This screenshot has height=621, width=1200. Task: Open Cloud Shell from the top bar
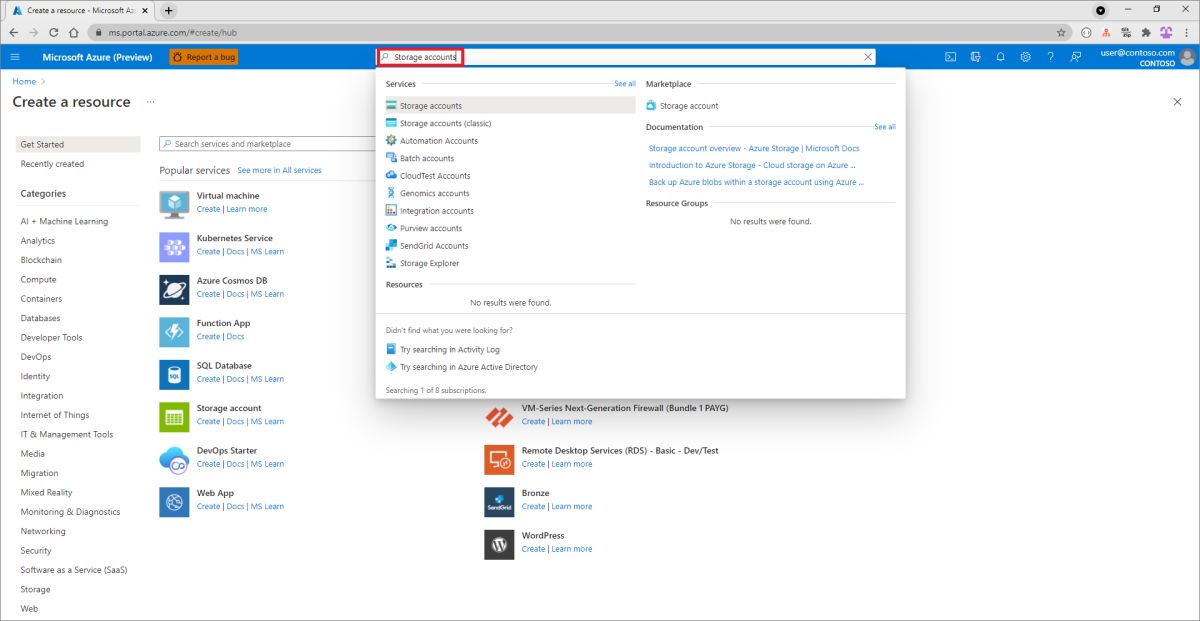coord(951,57)
